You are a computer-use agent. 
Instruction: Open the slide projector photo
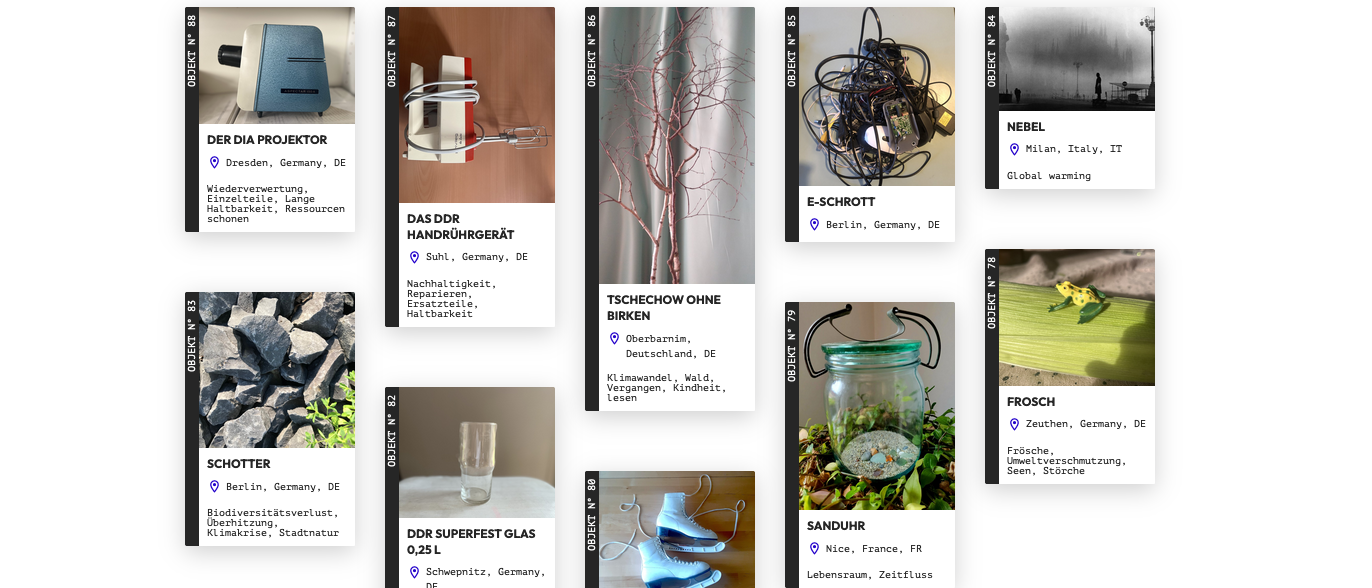[x=277, y=65]
